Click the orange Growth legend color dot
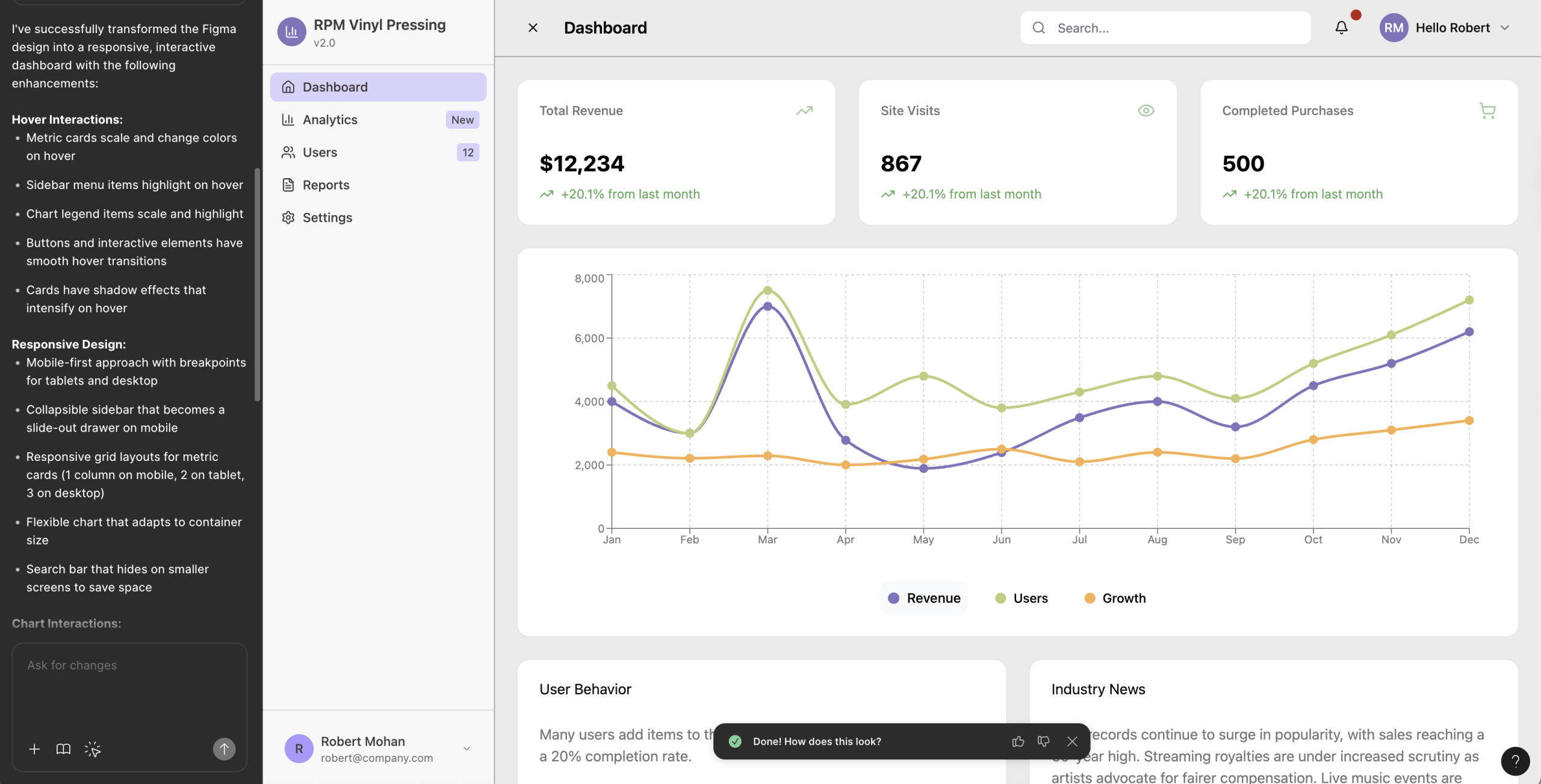The height and width of the screenshot is (784, 1541). pos(1090,598)
